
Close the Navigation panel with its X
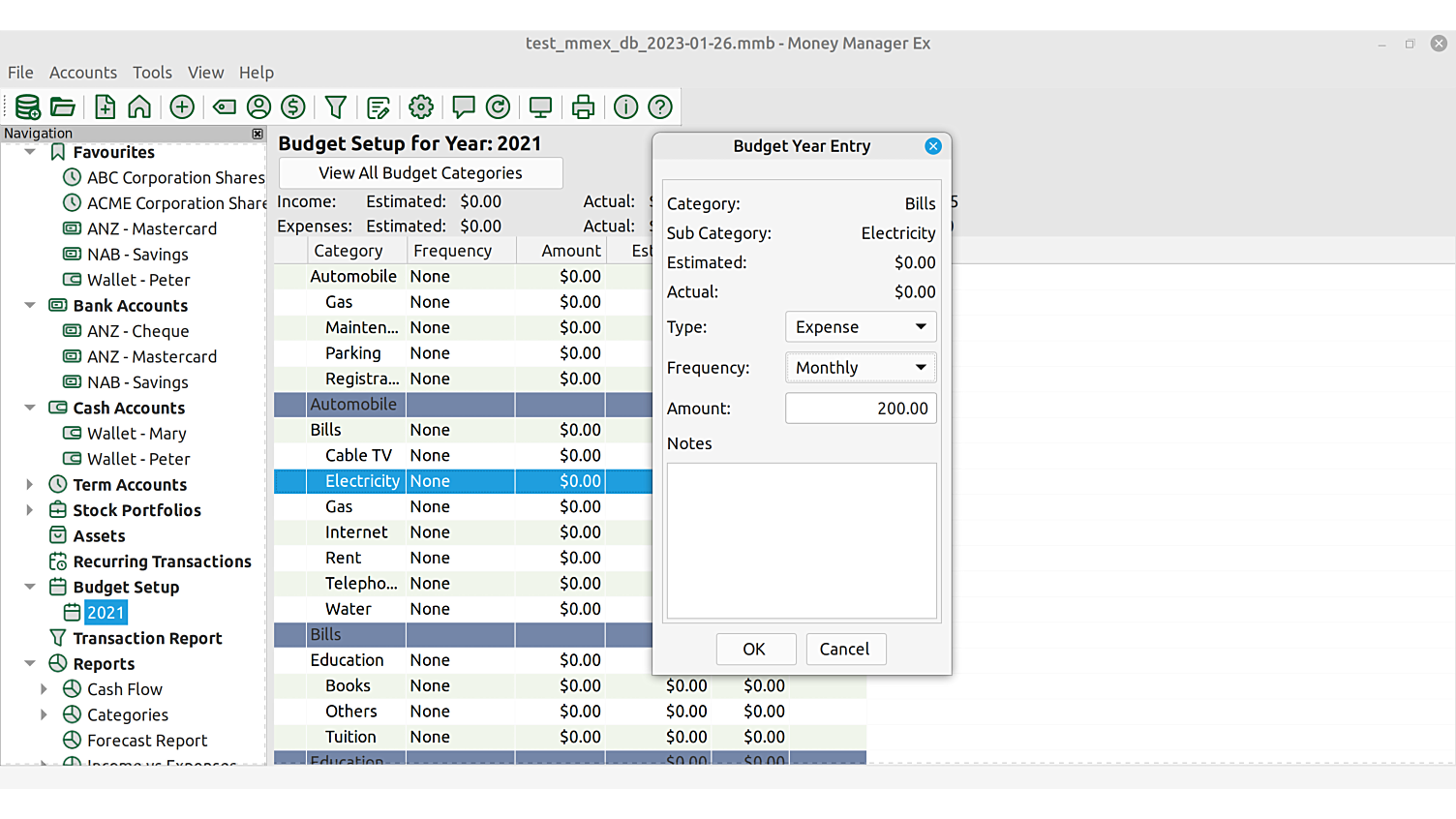[258, 134]
